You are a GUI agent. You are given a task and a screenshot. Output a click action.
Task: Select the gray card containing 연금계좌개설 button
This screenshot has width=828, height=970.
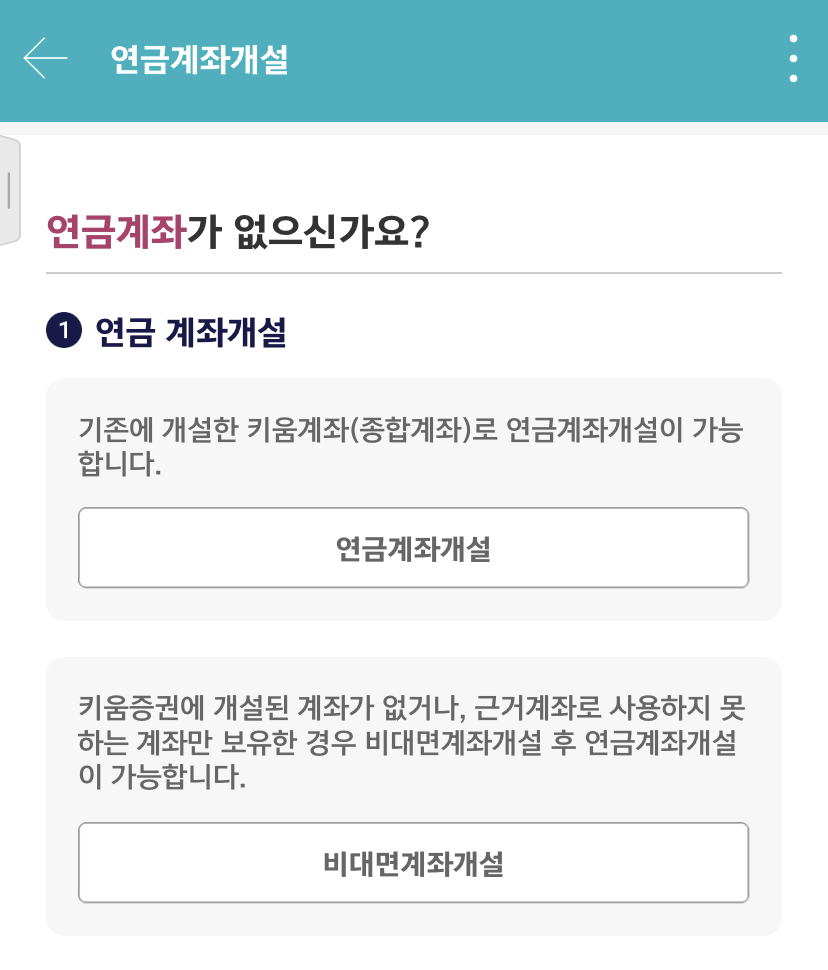(412, 497)
